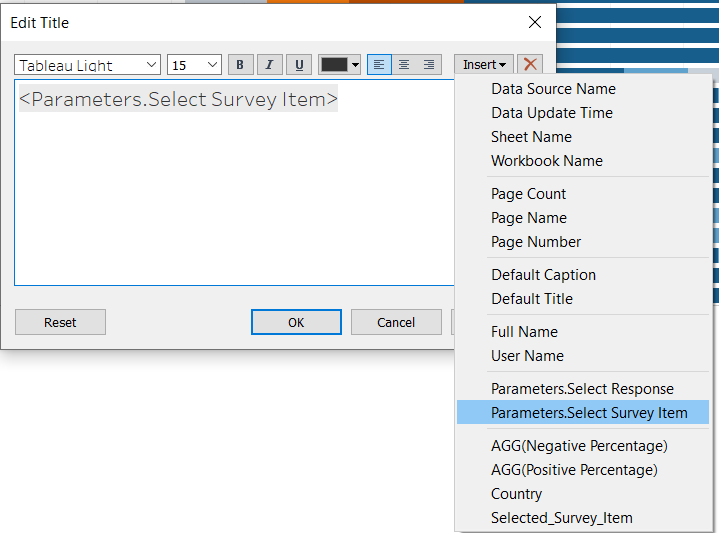Click the red X clear icon
The height and width of the screenshot is (533, 719).
(x=530, y=65)
